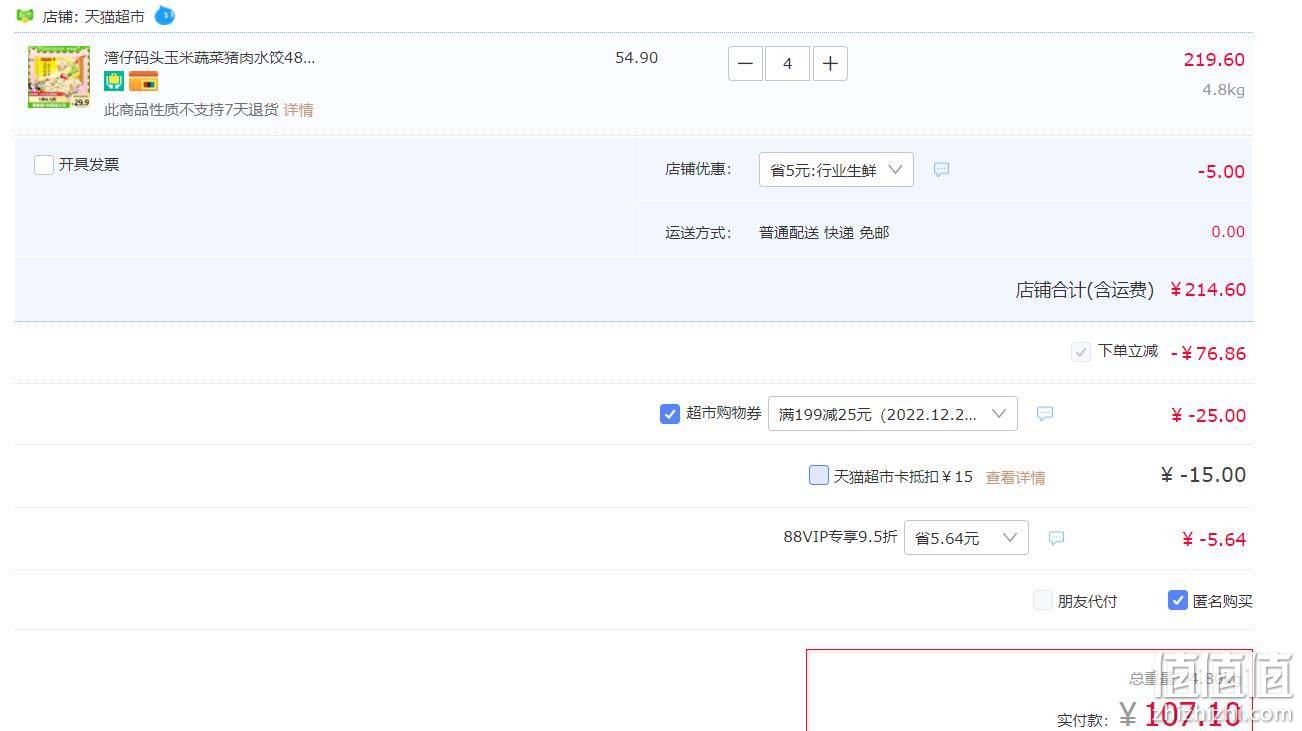Click instant reduction amount -¥76.86
The height and width of the screenshot is (731, 1302).
tap(1208, 354)
